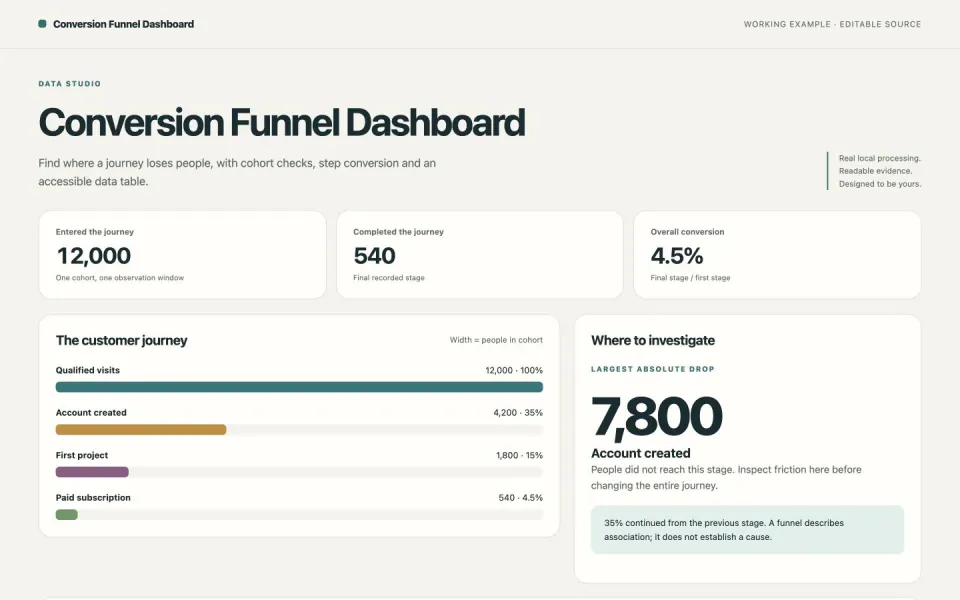Select the 4.5% metric value
The width and height of the screenshot is (960, 600).
point(677,255)
